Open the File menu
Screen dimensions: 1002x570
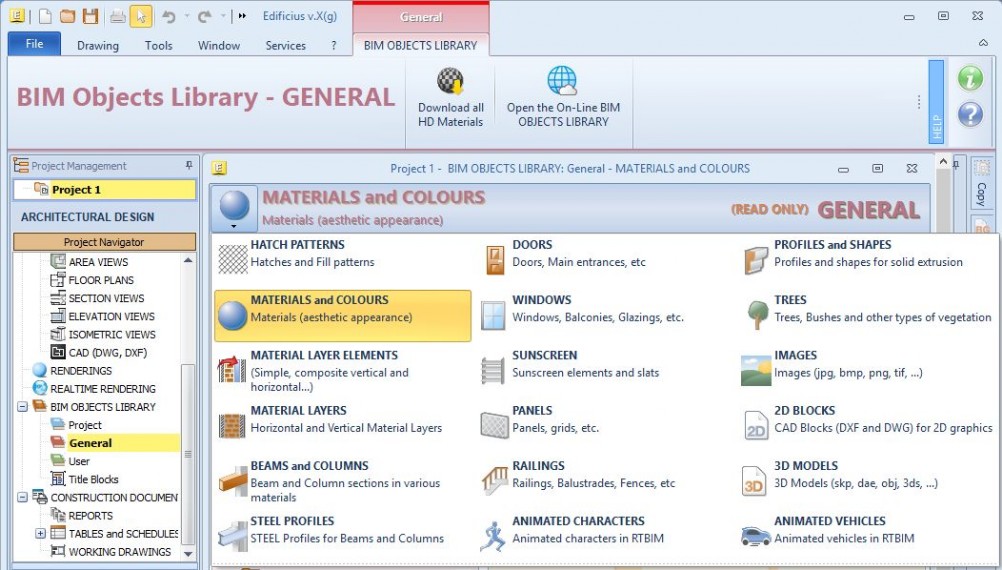(x=35, y=44)
